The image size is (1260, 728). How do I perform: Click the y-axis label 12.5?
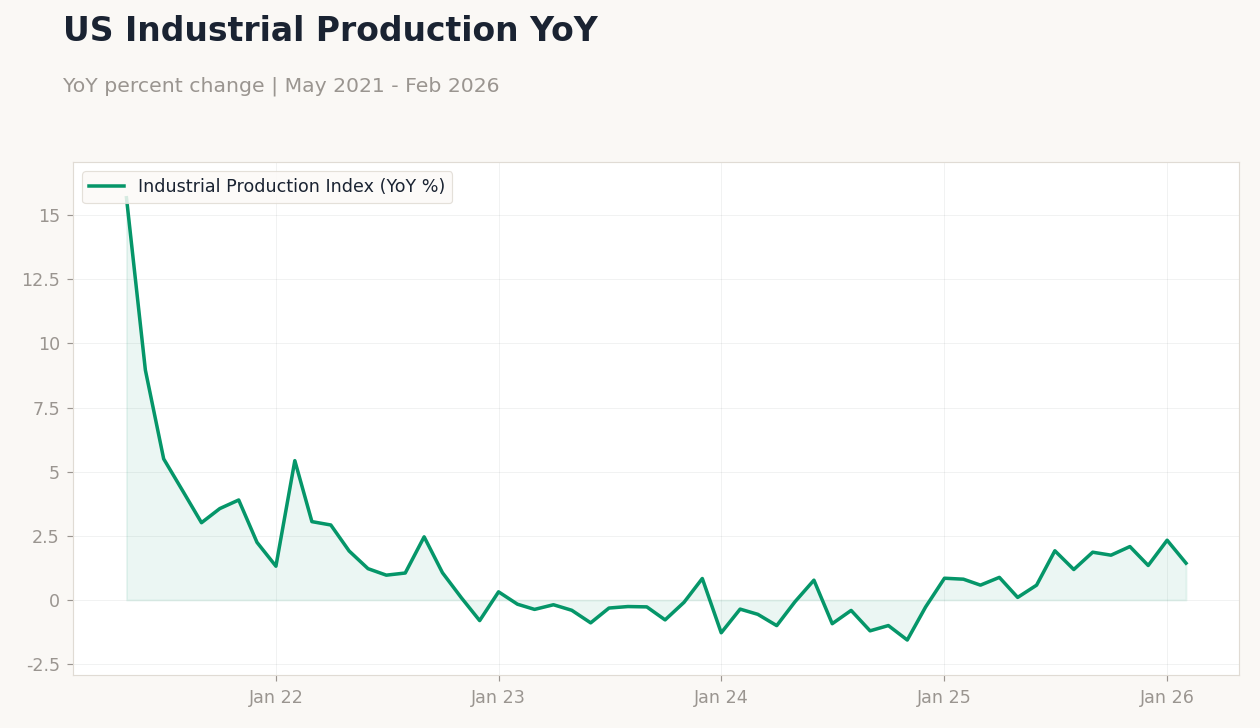point(41,280)
